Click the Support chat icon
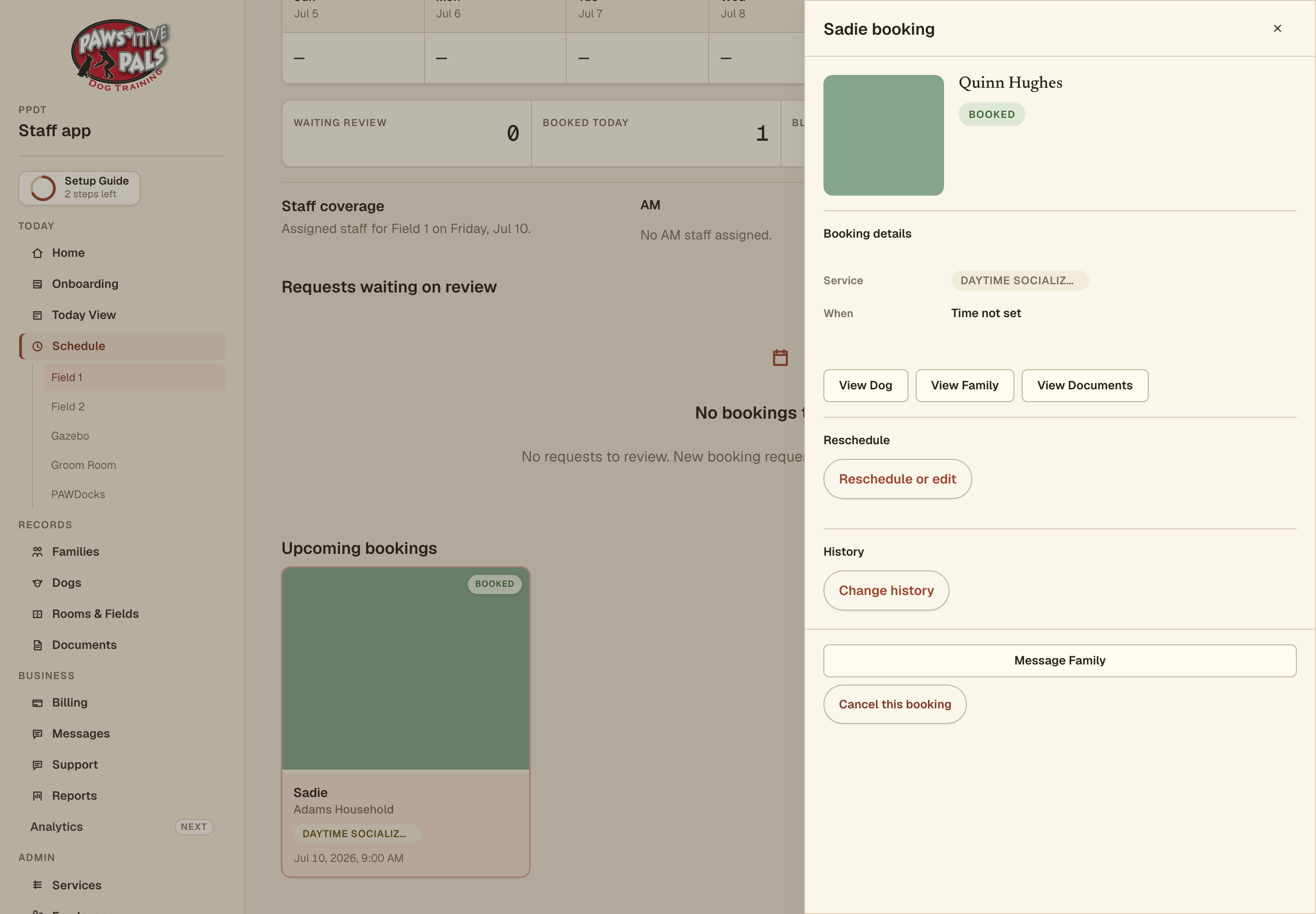Image resolution: width=1316 pixels, height=914 pixels. pos(37,765)
